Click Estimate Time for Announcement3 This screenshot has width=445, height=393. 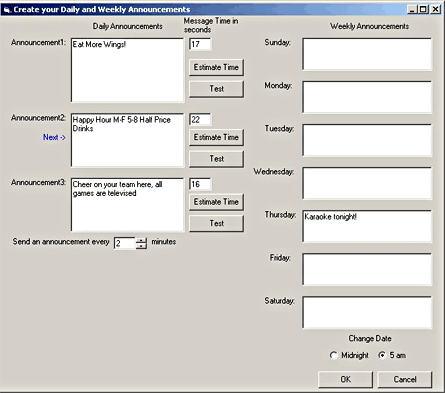click(x=216, y=202)
